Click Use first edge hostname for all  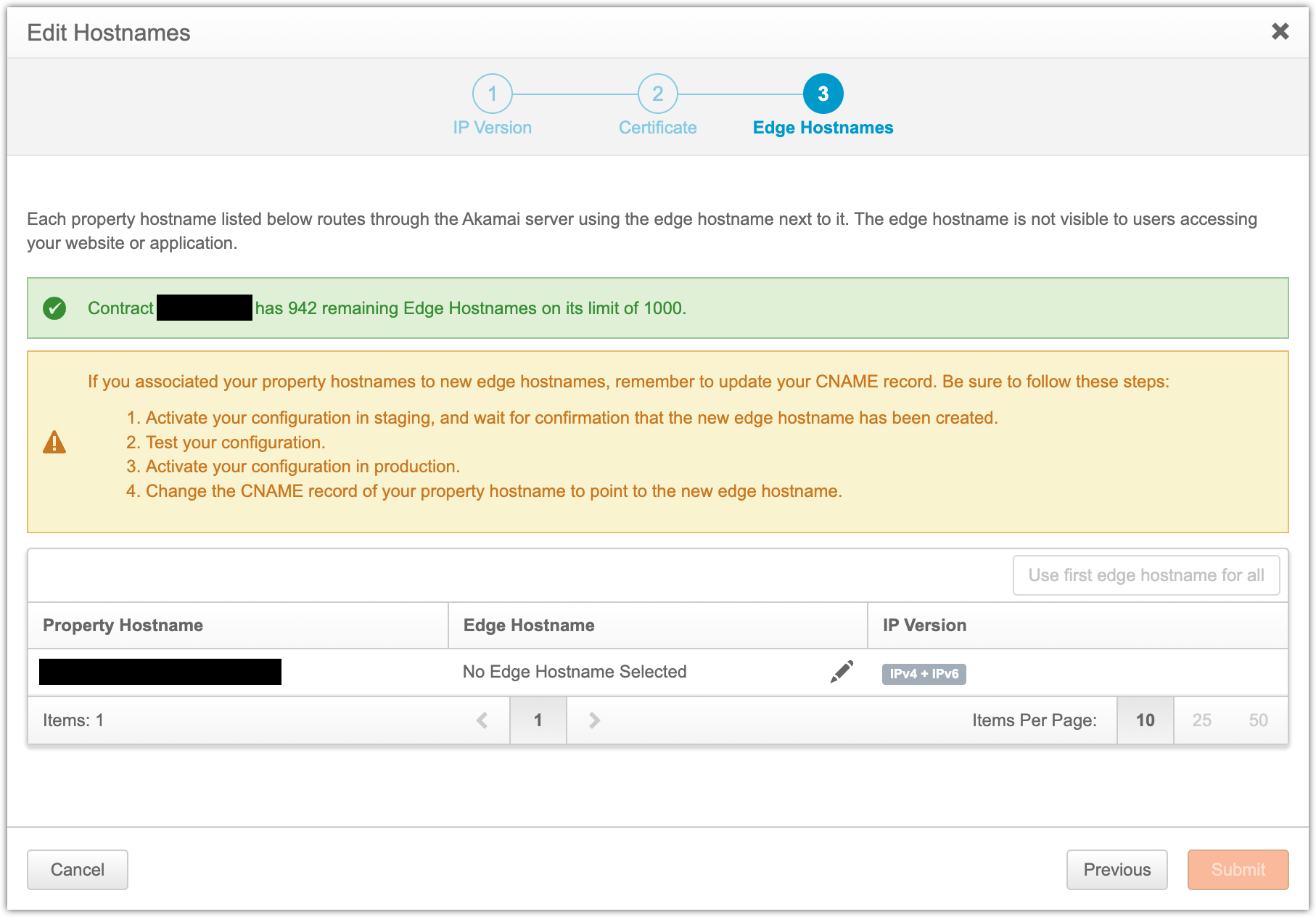(x=1146, y=575)
